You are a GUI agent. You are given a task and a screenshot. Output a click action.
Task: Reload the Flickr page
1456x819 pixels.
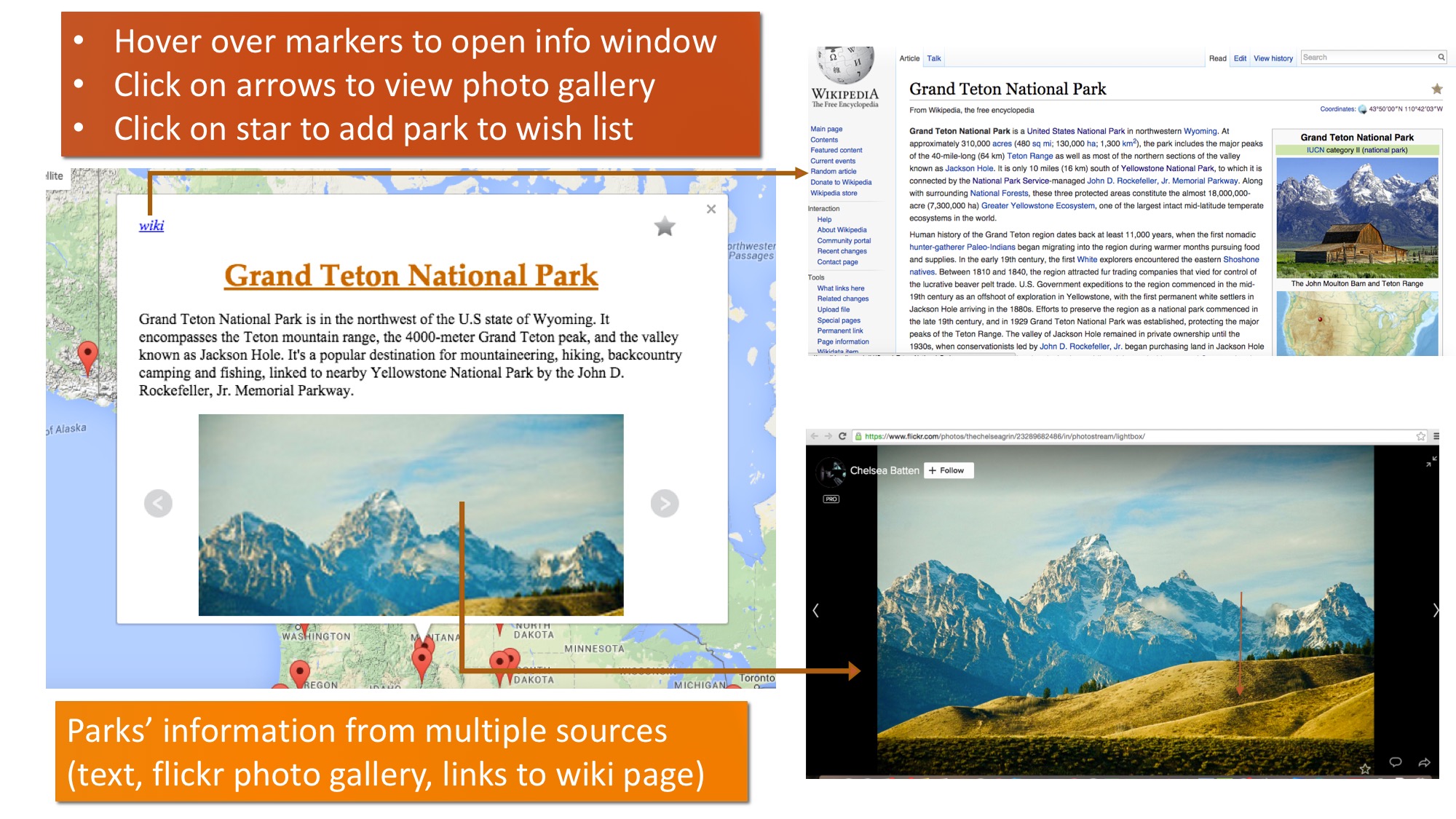[842, 436]
